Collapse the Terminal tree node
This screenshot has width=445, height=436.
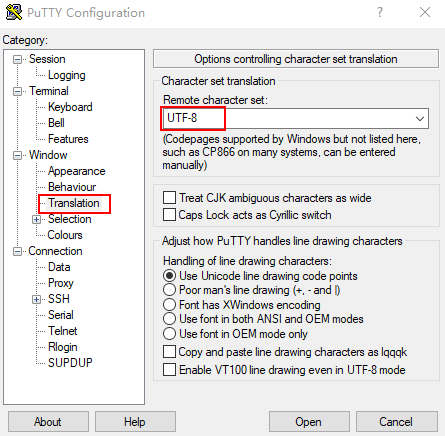click(x=17, y=92)
